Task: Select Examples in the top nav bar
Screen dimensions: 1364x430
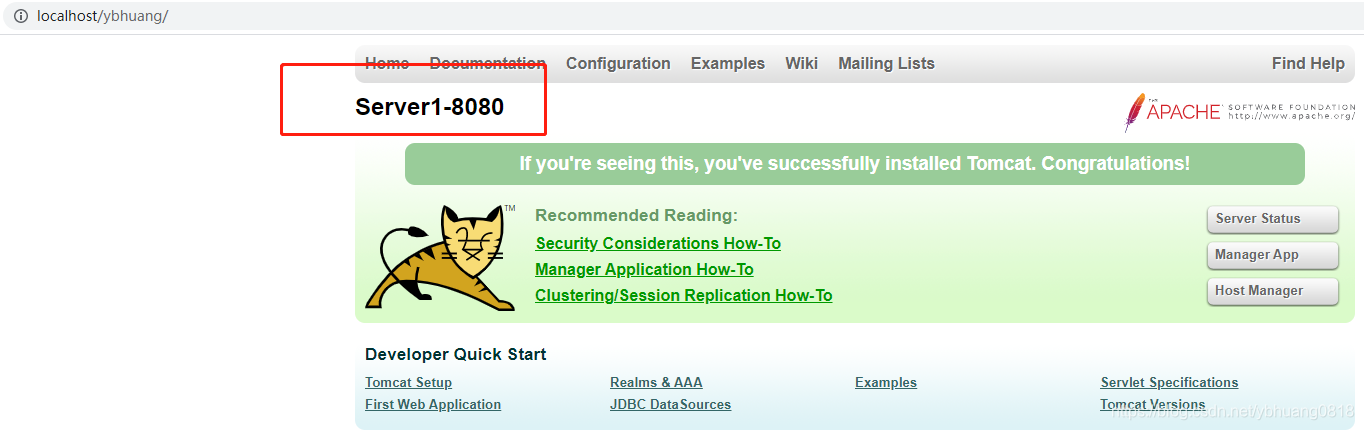Action: (728, 63)
